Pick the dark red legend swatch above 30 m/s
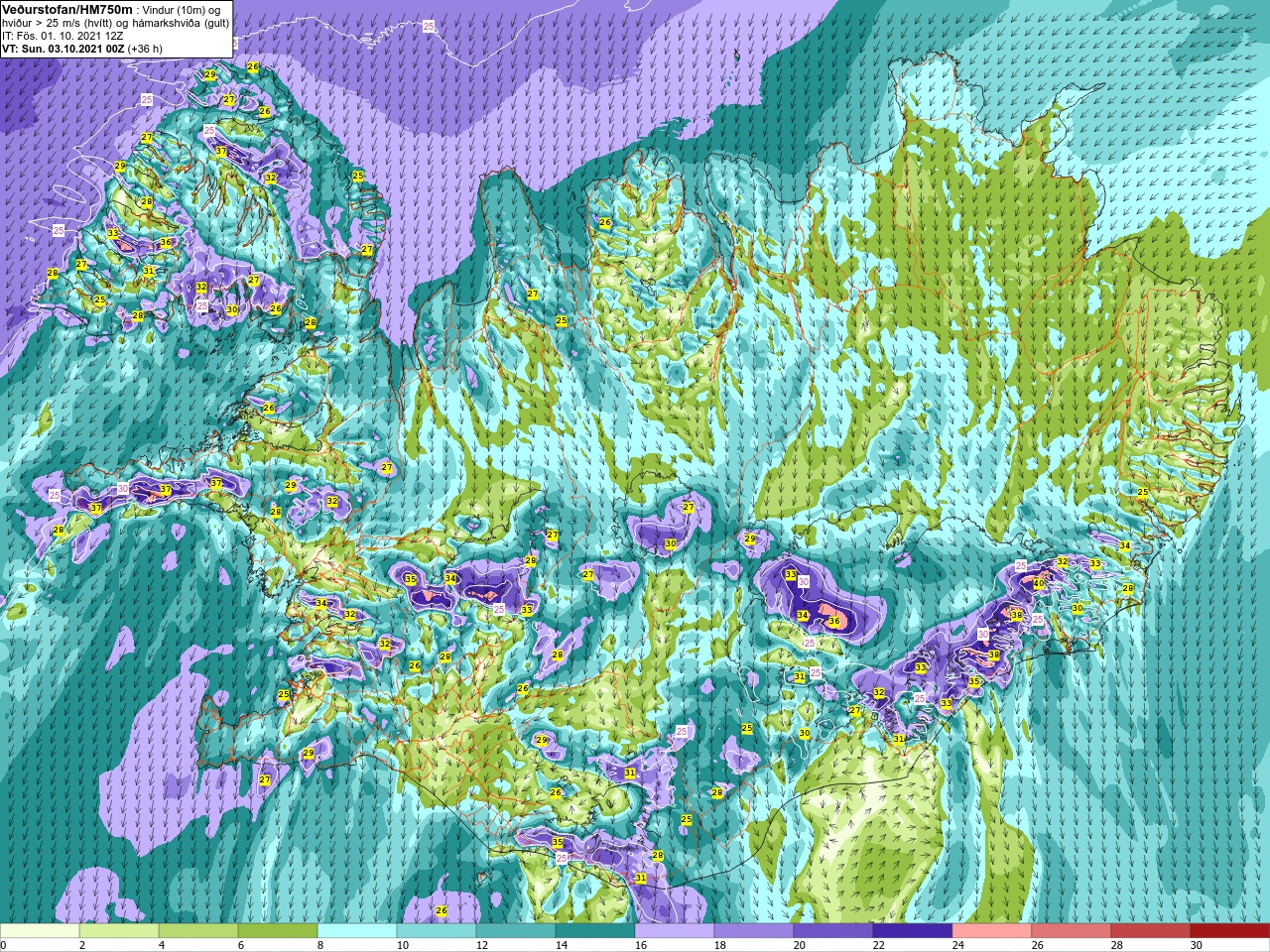 [x=1230, y=931]
